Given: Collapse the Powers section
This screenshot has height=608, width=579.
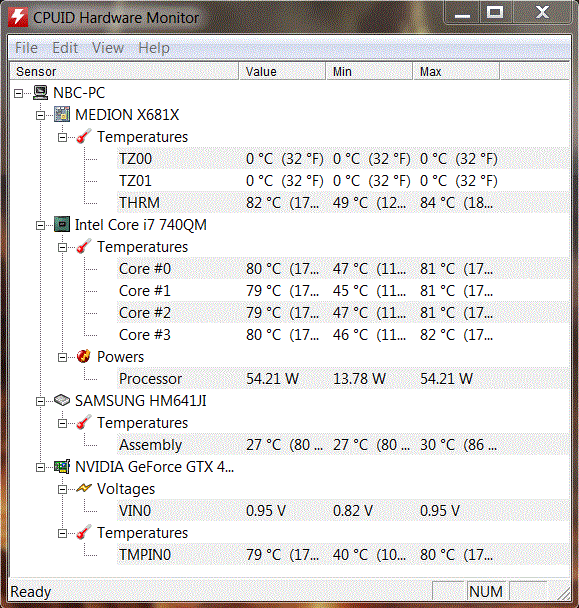Looking at the screenshot, I should coord(62,358).
